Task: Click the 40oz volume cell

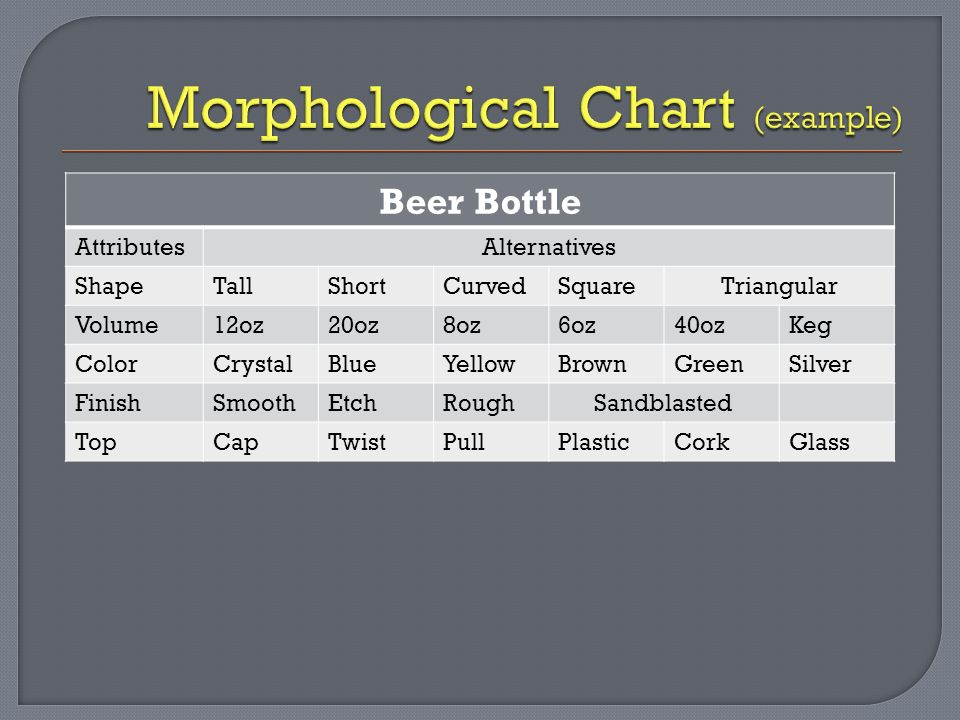Action: 721,324
